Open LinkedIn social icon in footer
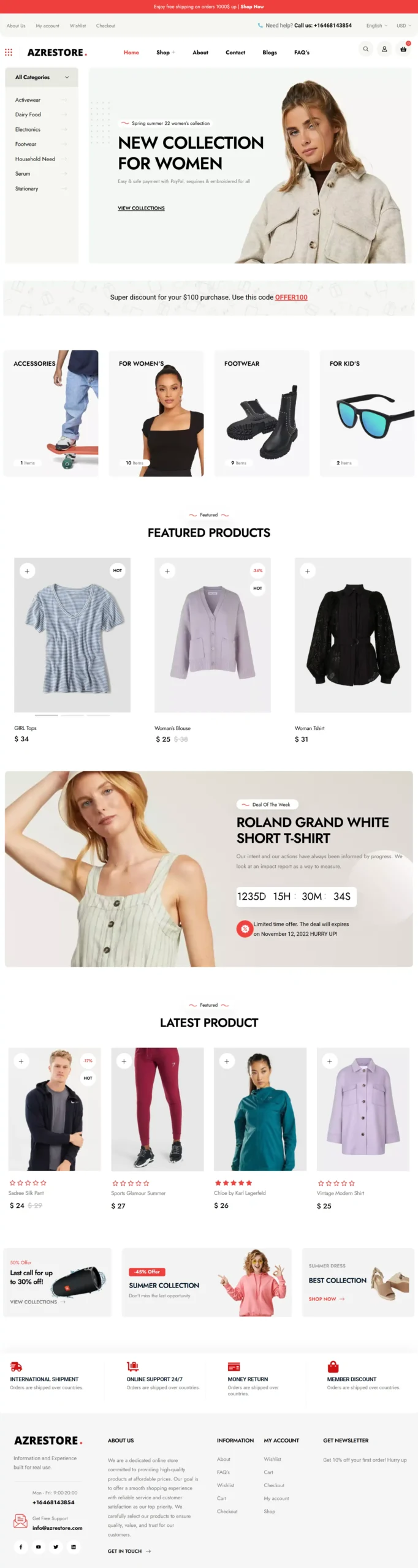Image resolution: width=418 pixels, height=1568 pixels. (74, 1547)
